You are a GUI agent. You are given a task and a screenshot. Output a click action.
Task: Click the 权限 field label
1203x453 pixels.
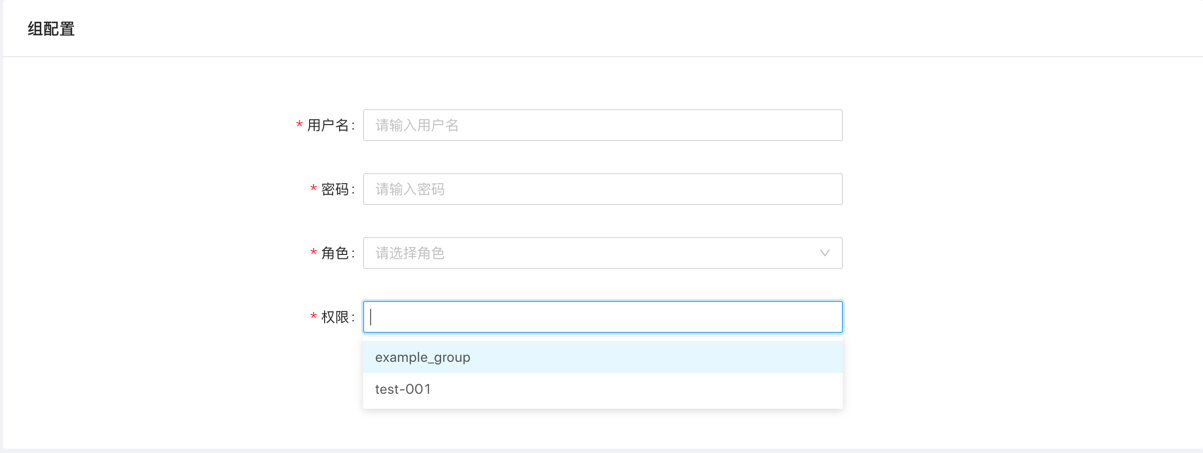click(x=335, y=317)
